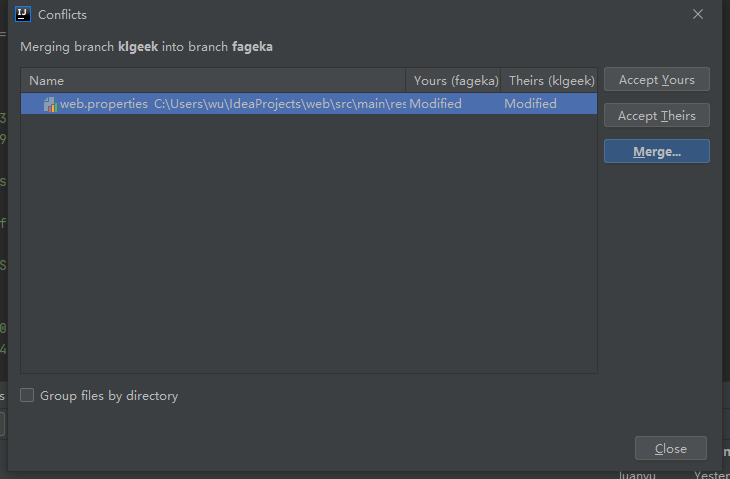Image resolution: width=730 pixels, height=479 pixels.
Task: Open the Merge... dialog for web.properties
Action: (656, 151)
